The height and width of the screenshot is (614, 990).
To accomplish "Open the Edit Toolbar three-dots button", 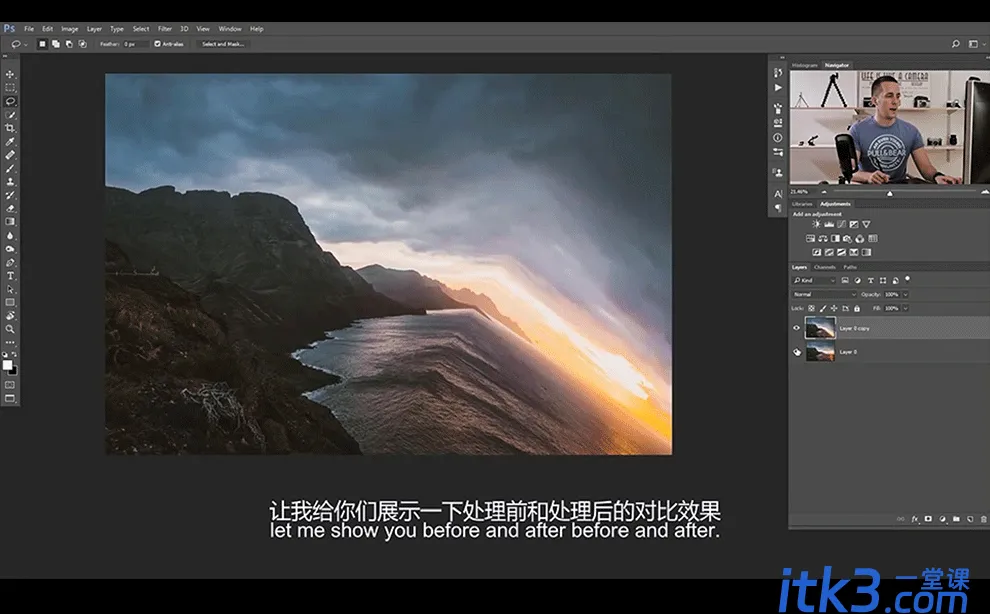I will tap(10, 342).
